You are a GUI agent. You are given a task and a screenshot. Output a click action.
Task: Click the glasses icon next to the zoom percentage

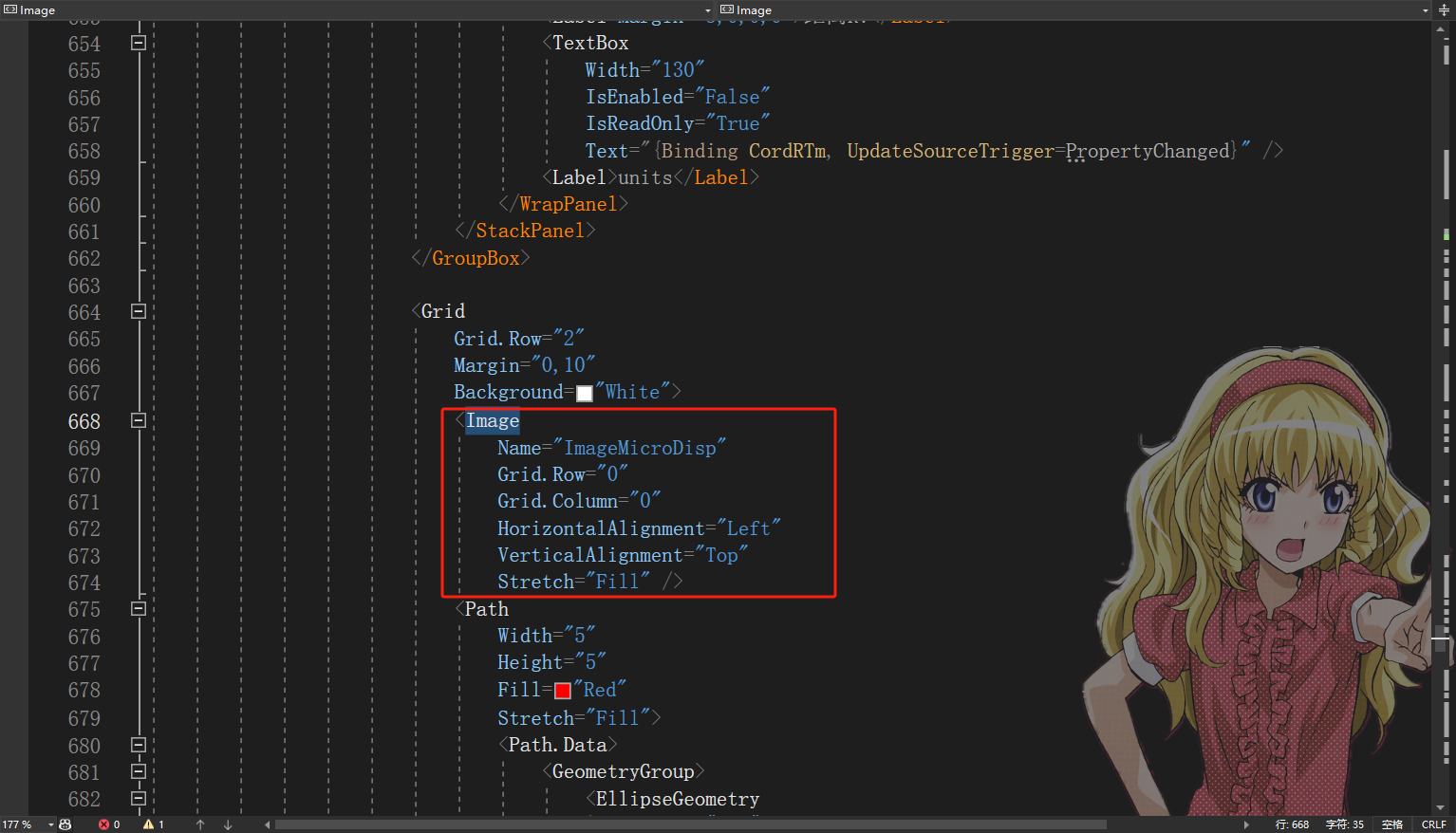coord(65,824)
